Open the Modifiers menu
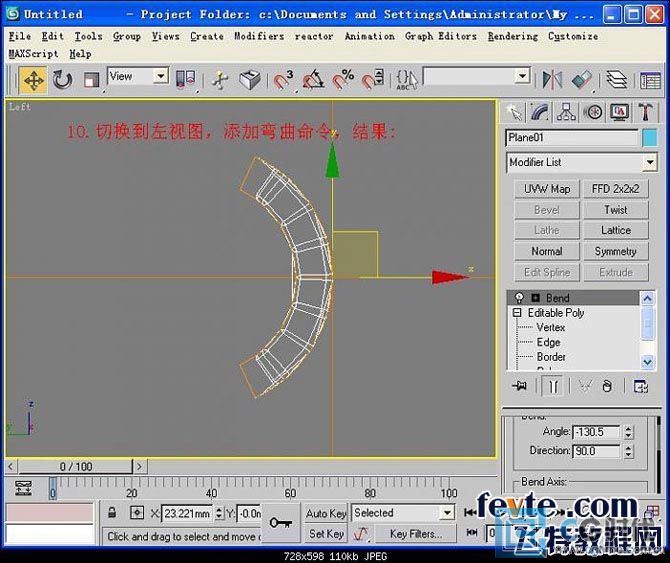Viewport: 670px width, 563px height. 259,36
